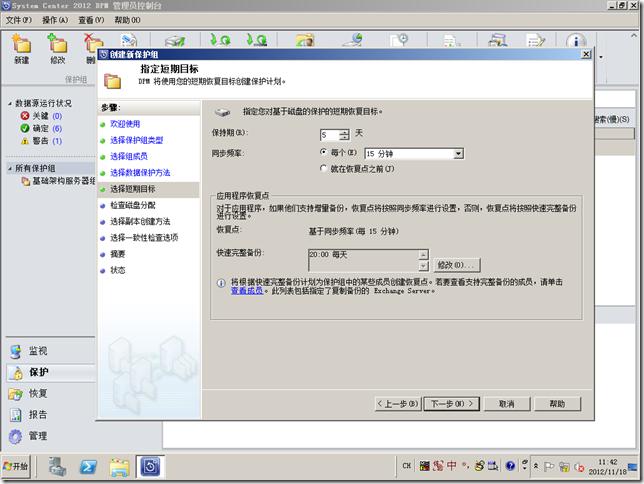Click the DPM console taskbar icon

pos(150,467)
